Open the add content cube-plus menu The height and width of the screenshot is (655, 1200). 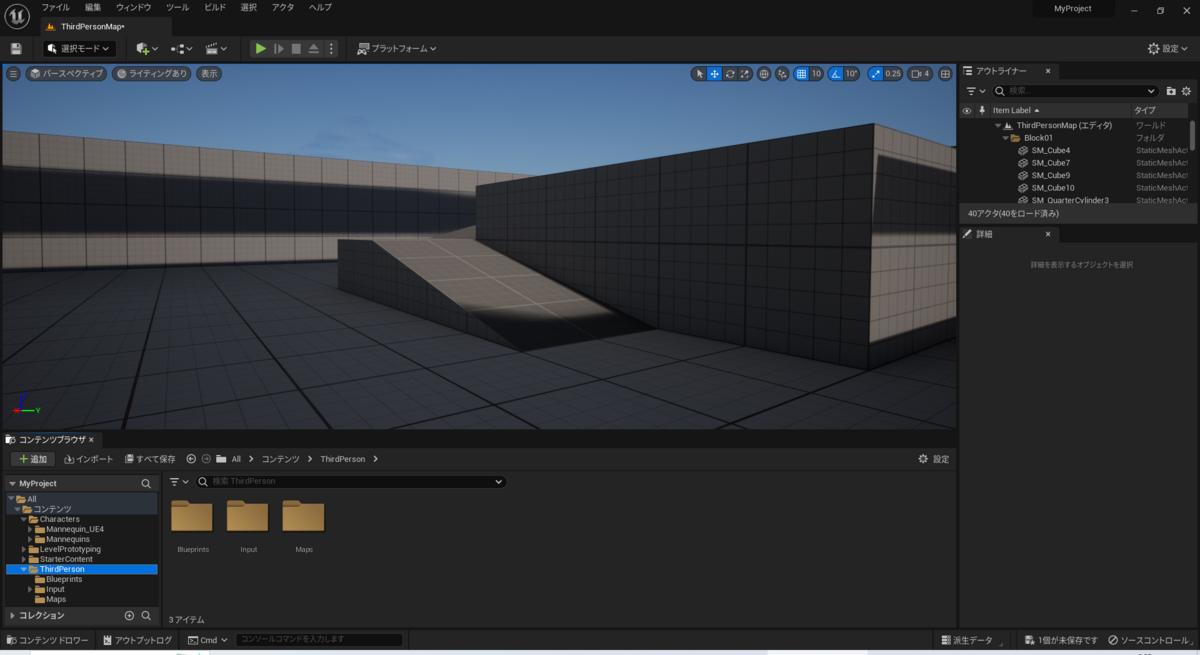click(x=147, y=48)
